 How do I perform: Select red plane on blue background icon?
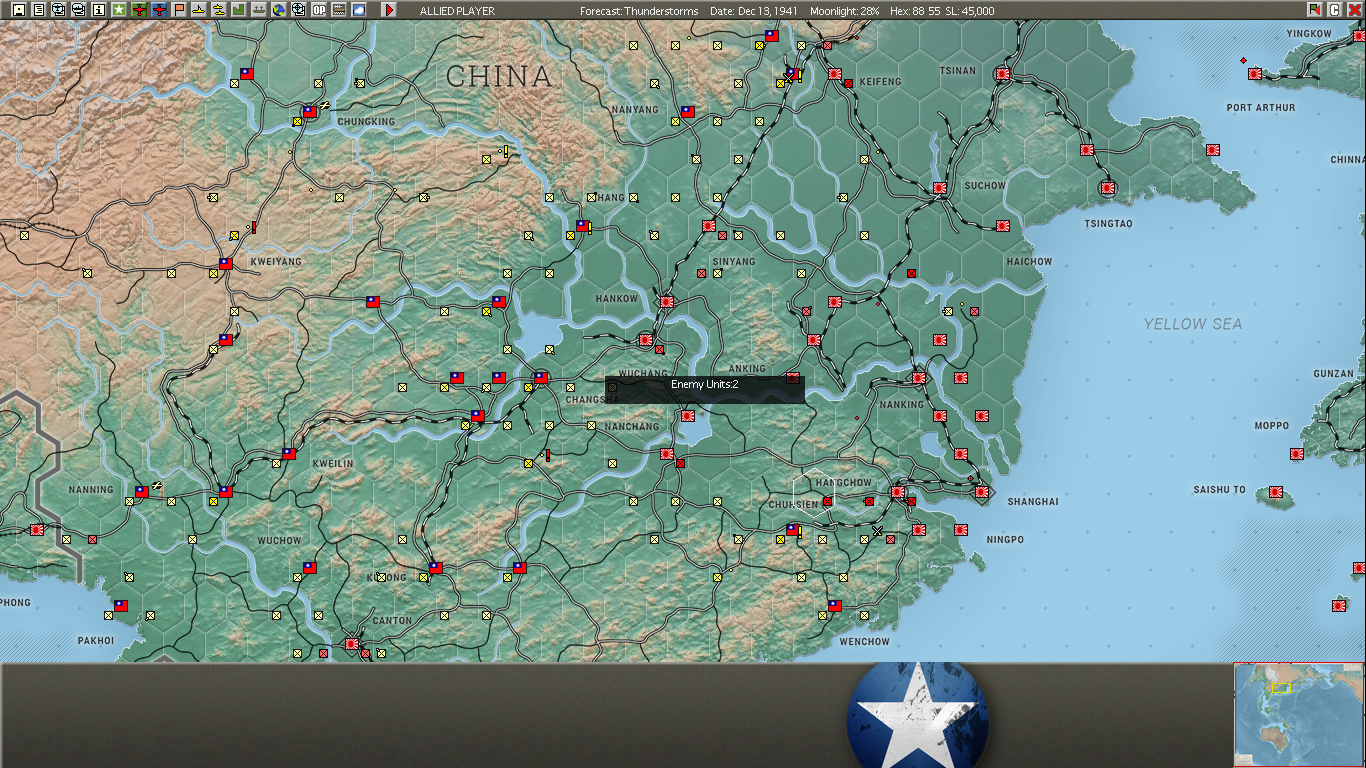(x=159, y=9)
